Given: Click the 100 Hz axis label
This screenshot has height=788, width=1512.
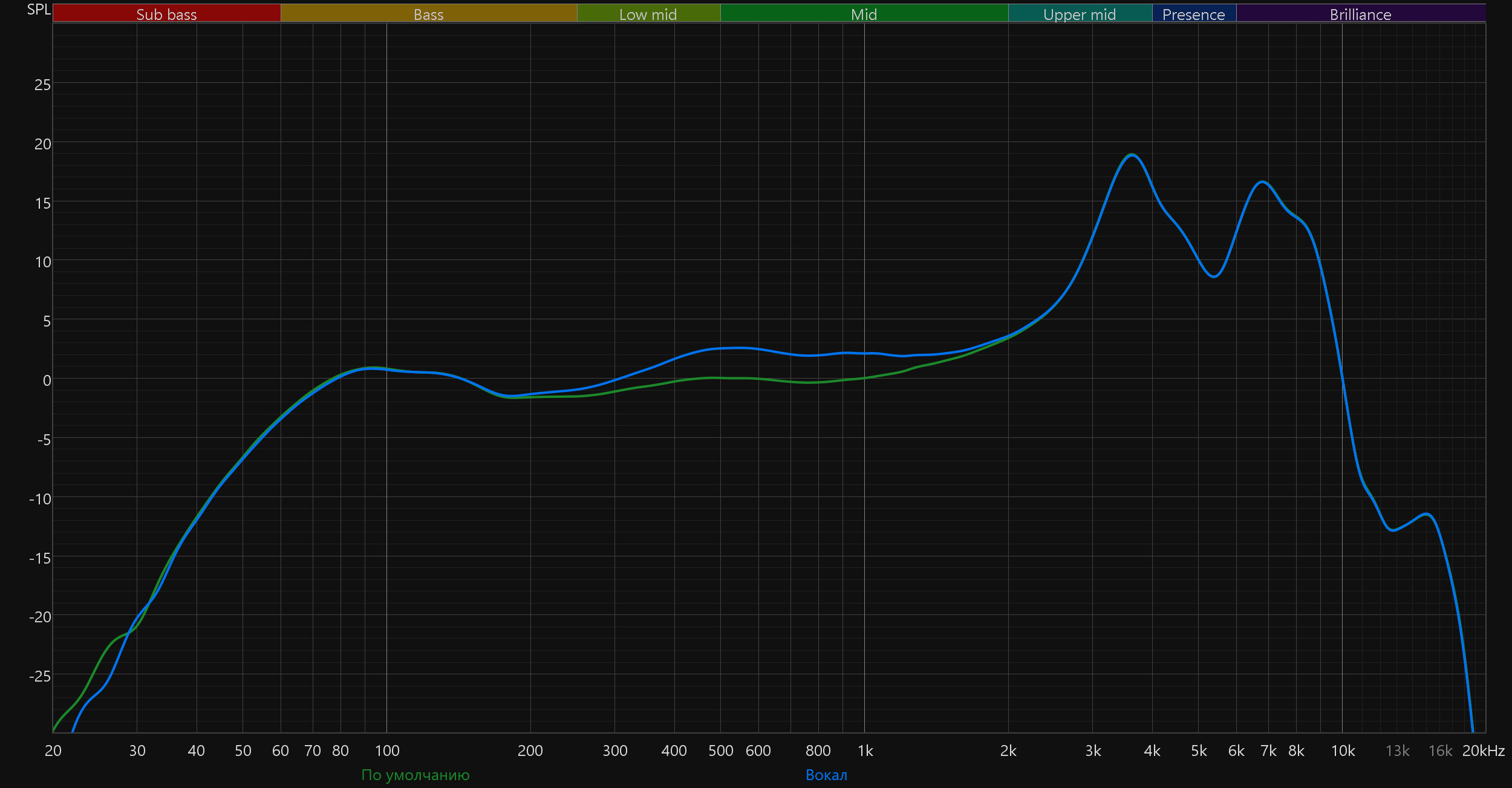Looking at the screenshot, I should 387,751.
